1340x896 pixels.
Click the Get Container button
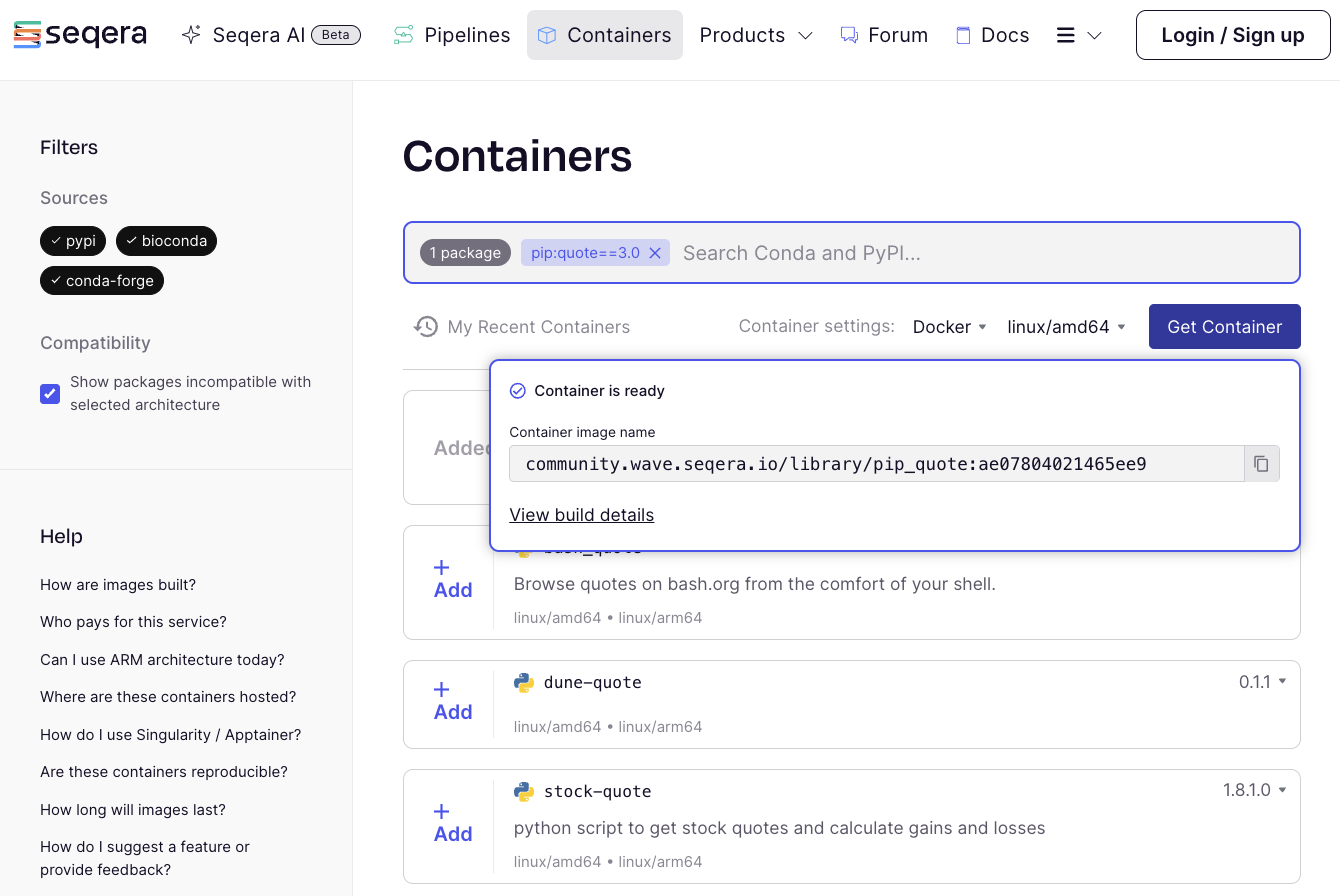1224,326
